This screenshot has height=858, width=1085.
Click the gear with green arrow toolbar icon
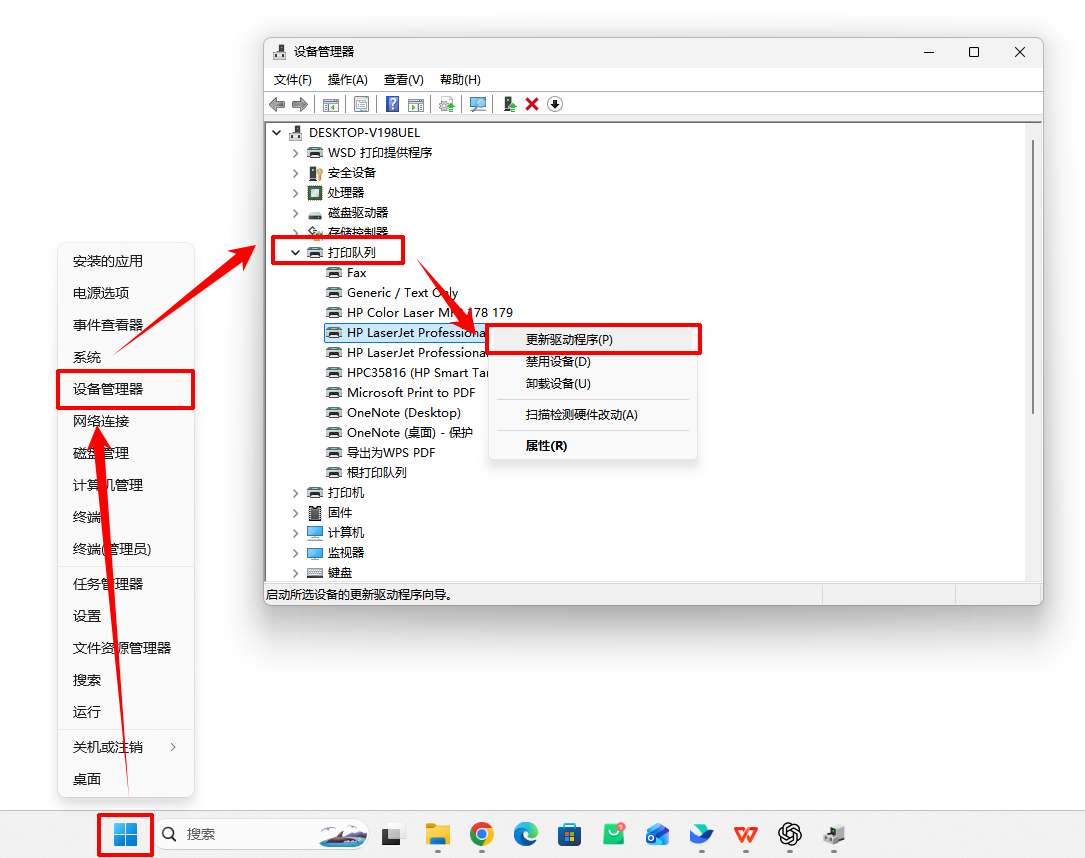click(446, 104)
